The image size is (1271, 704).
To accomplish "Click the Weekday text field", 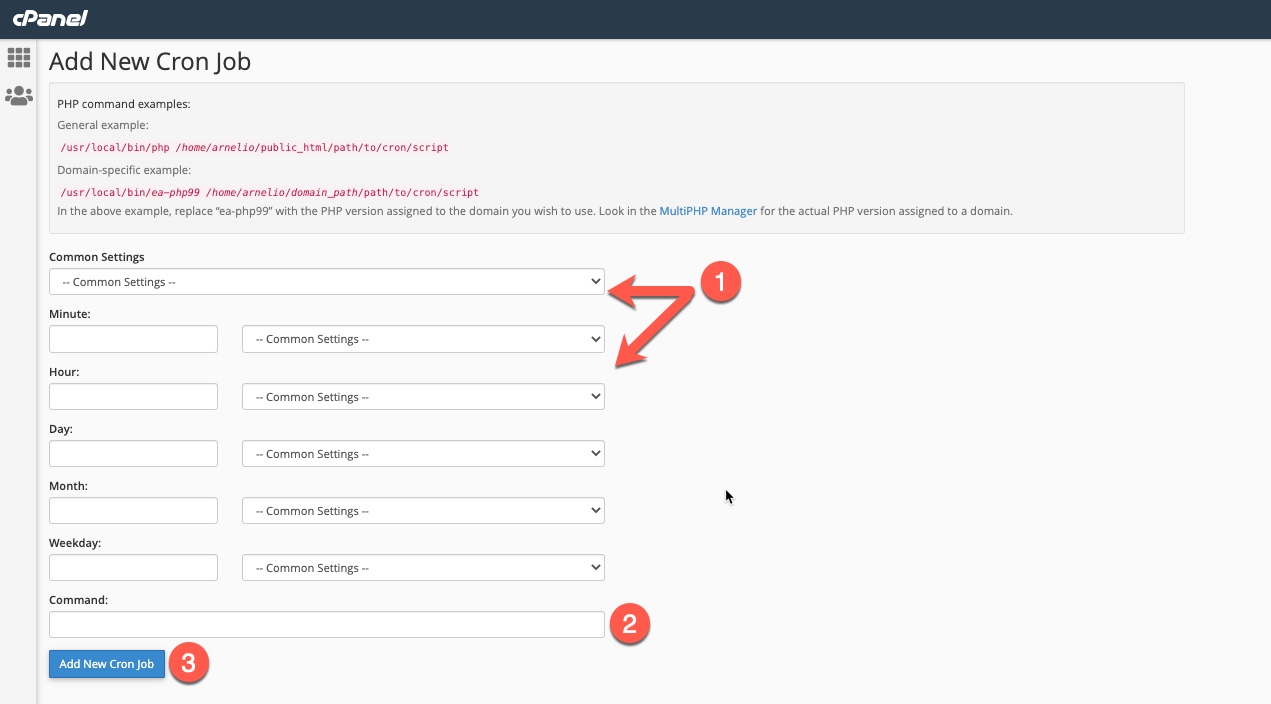I will [x=133, y=568].
